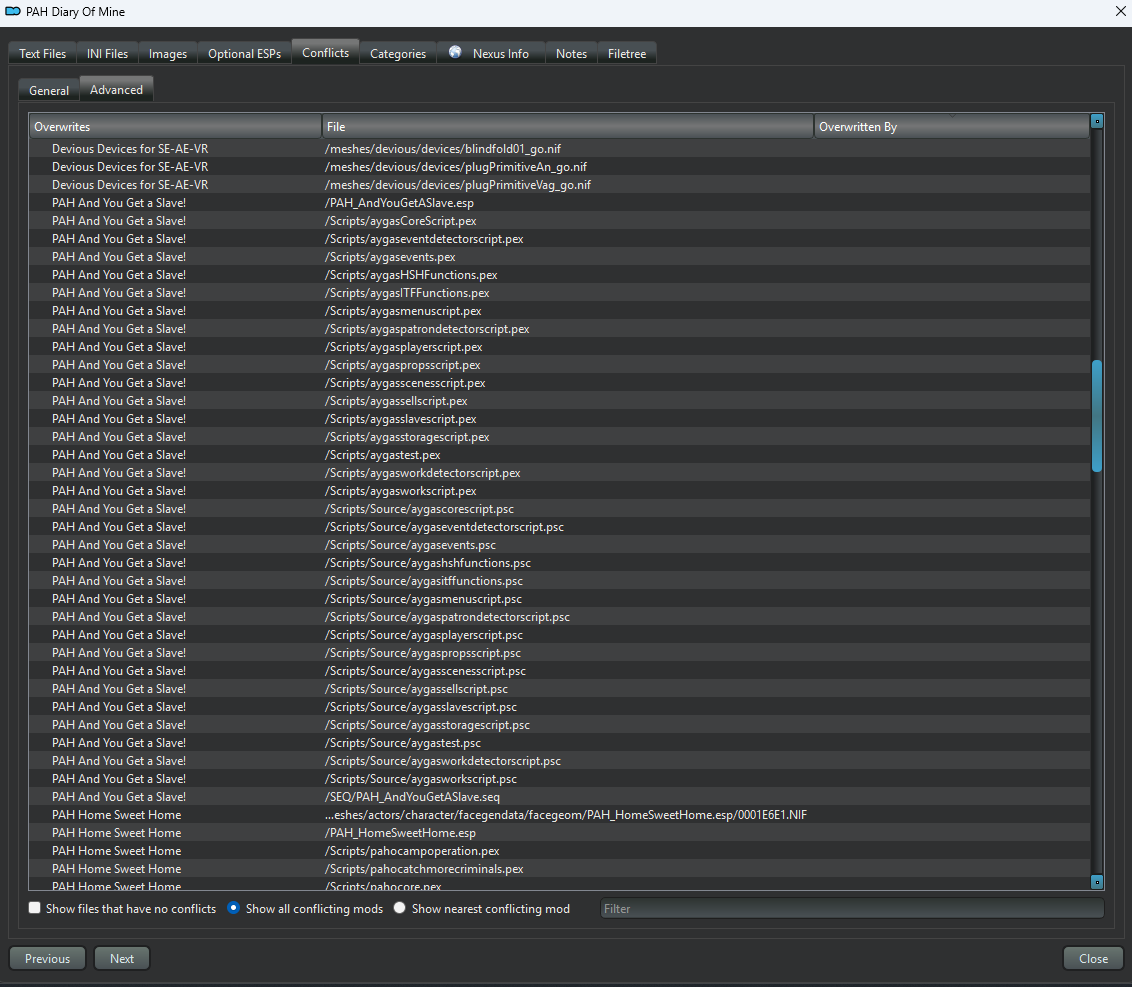Open the Optional ESPs tab
Screen dimensions: 1132x987
(x=244, y=53)
